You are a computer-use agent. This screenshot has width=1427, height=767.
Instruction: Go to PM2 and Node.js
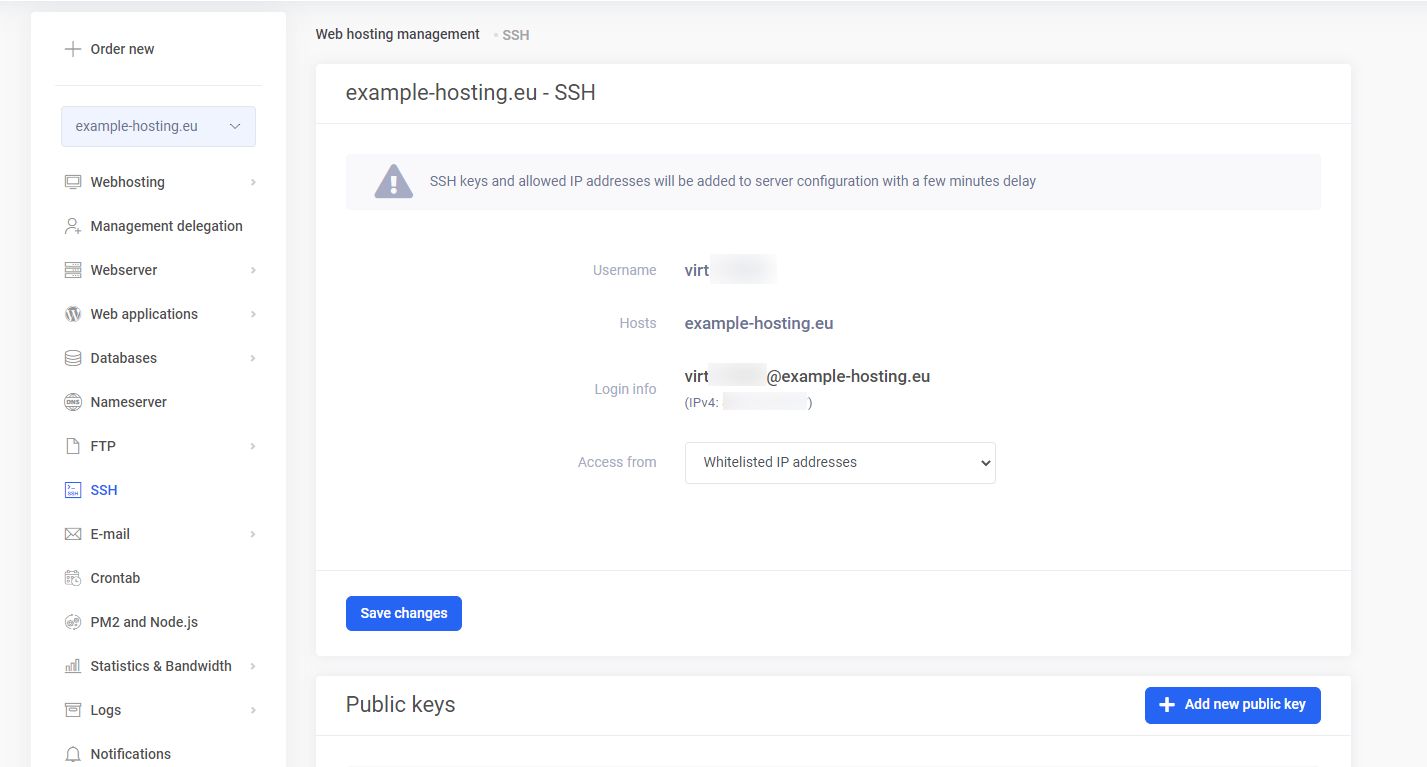(x=144, y=622)
